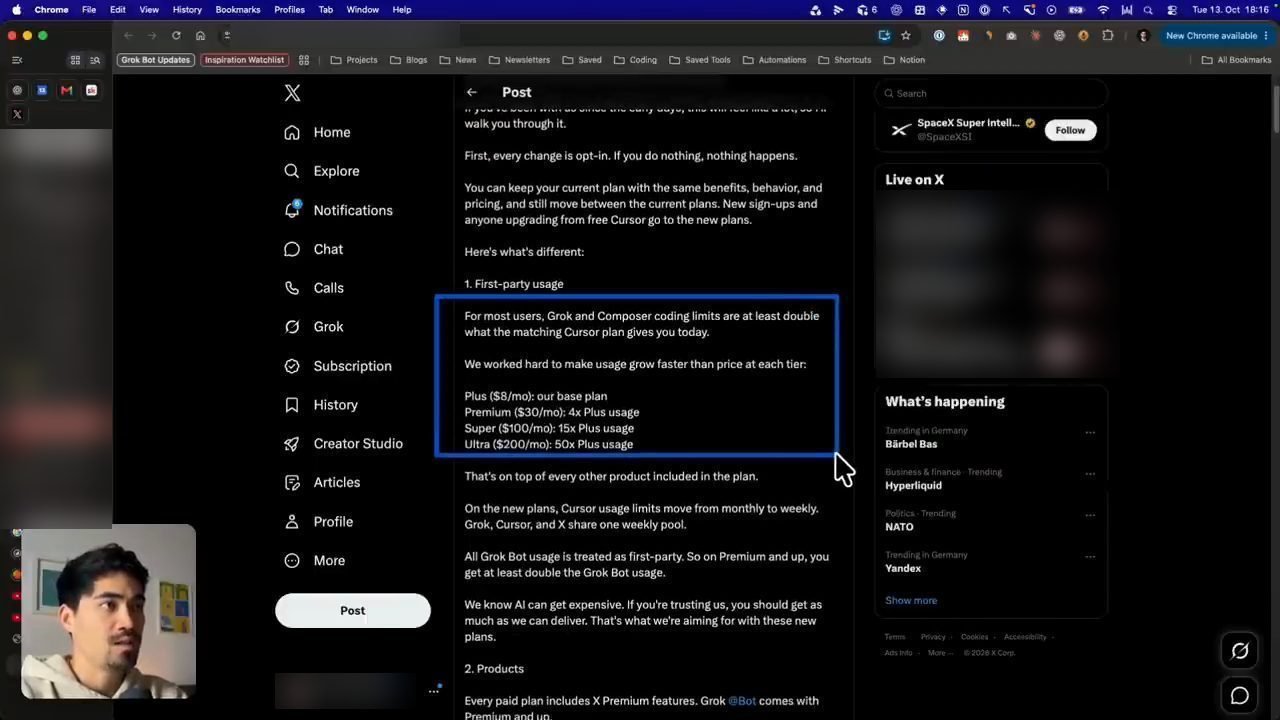Open Calls in the X sidebar
This screenshot has height=720, width=1280.
[x=314, y=288]
